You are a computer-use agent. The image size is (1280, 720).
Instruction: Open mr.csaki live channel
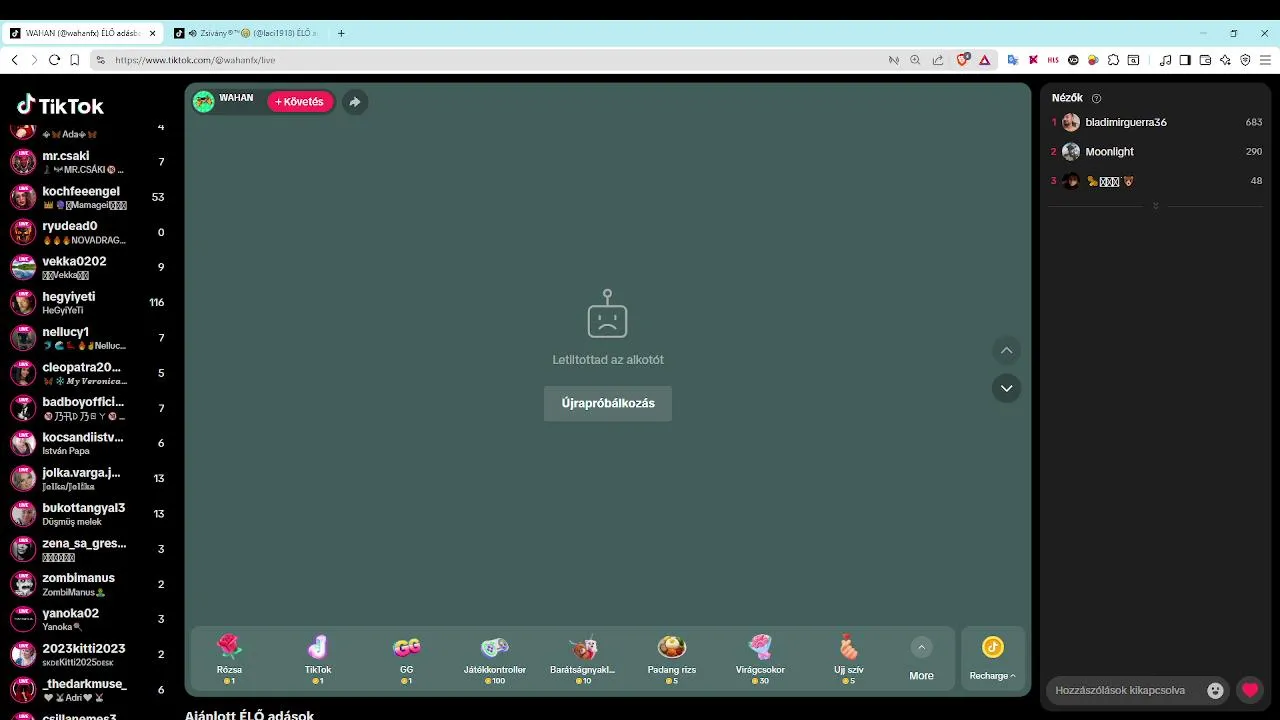(90, 162)
